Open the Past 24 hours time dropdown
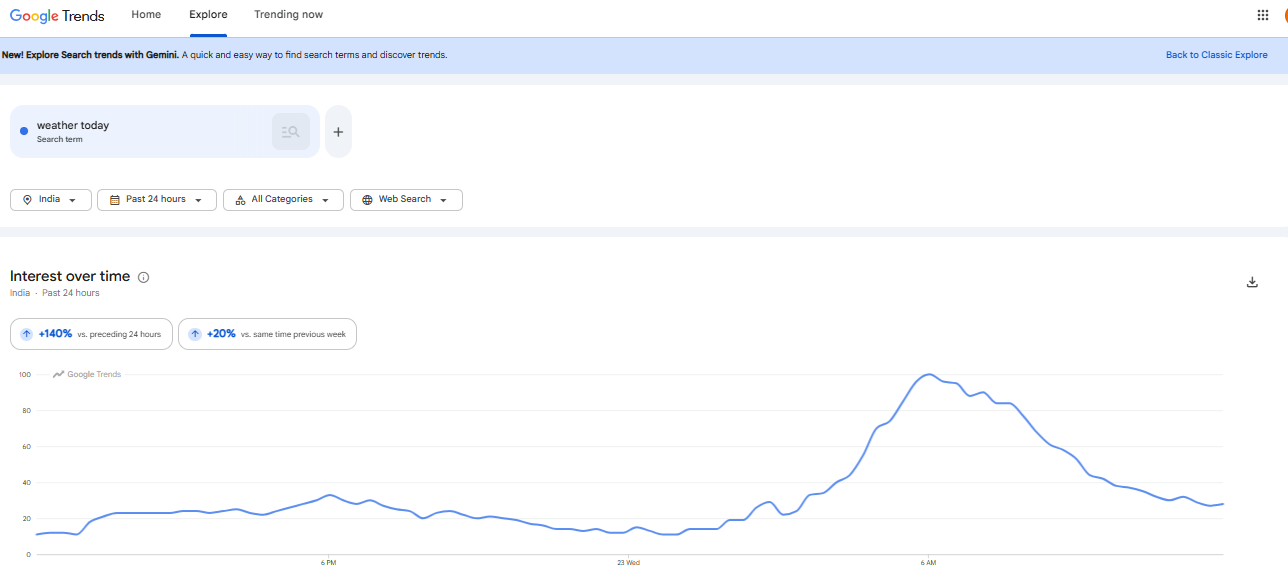 click(x=157, y=200)
